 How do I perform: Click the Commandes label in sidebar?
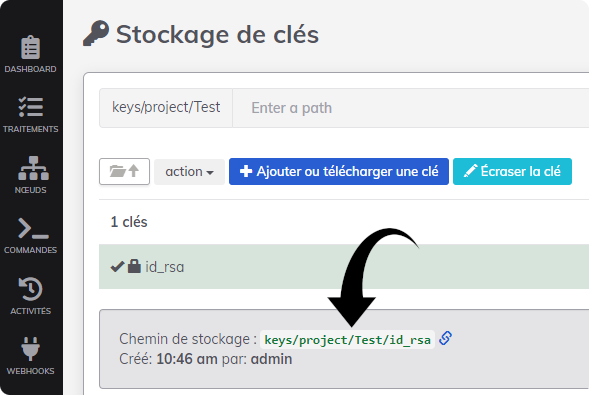coord(30,250)
